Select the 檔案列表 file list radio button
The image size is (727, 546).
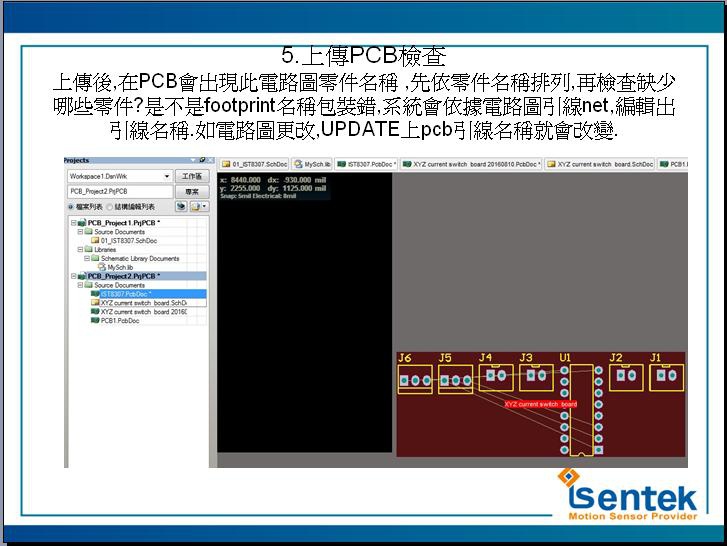[x=70, y=207]
